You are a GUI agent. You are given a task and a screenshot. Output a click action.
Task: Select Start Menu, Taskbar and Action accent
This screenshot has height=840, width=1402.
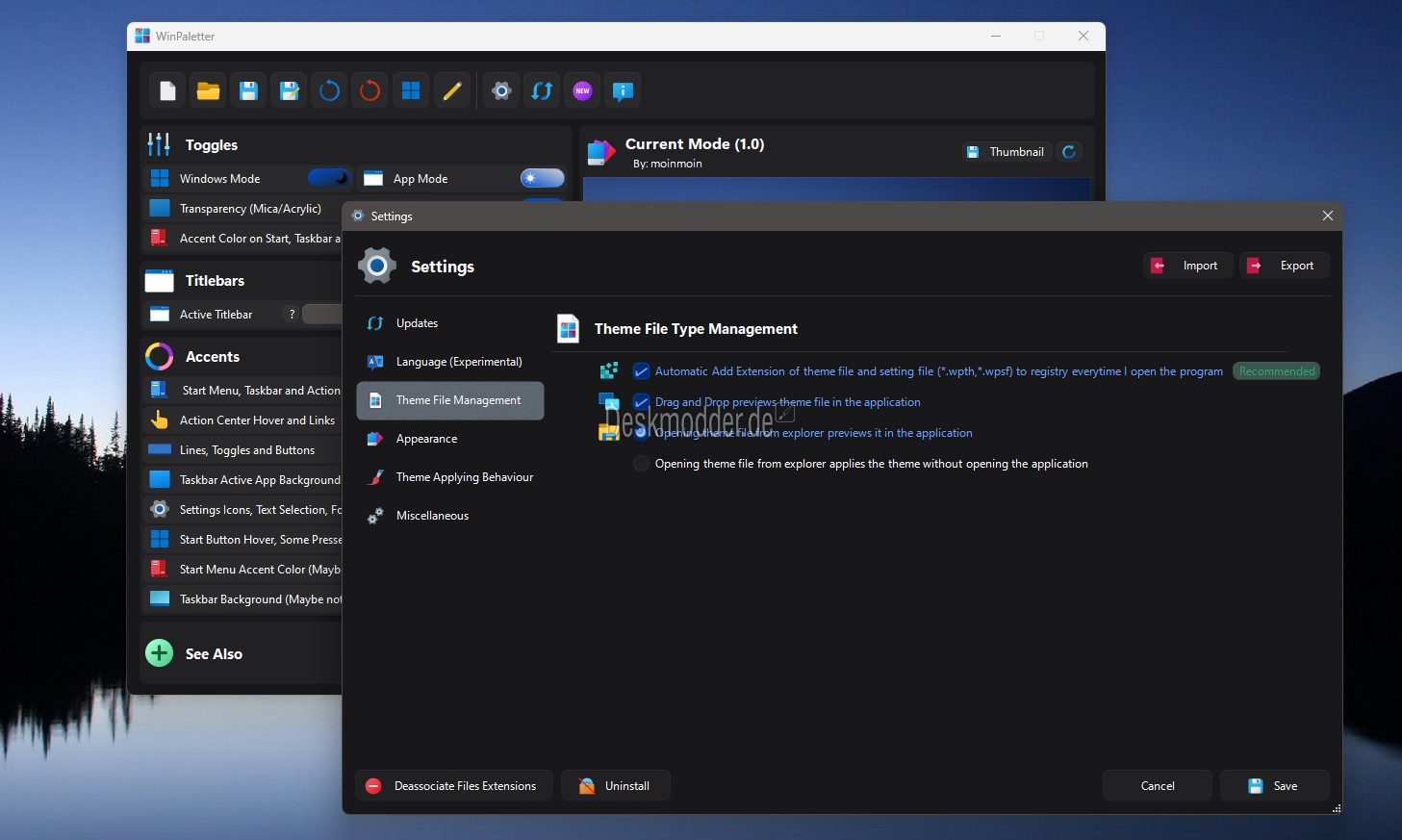click(x=242, y=391)
